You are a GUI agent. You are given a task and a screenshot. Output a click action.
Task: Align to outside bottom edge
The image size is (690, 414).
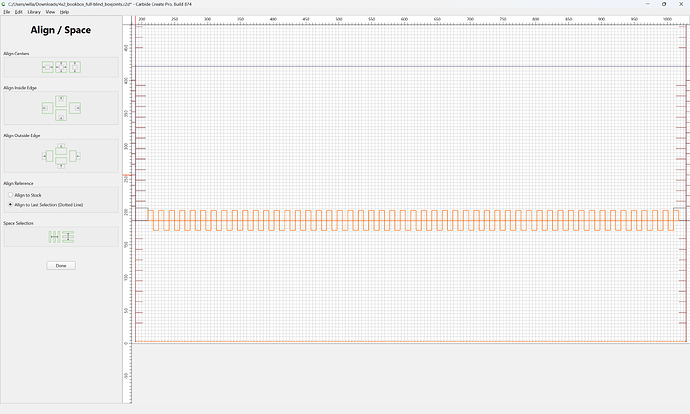(61, 163)
